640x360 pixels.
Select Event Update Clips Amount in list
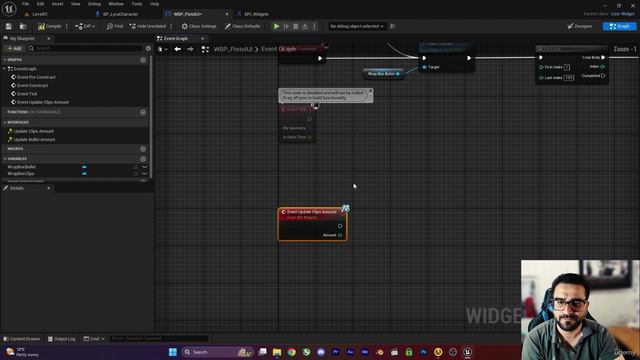43,102
